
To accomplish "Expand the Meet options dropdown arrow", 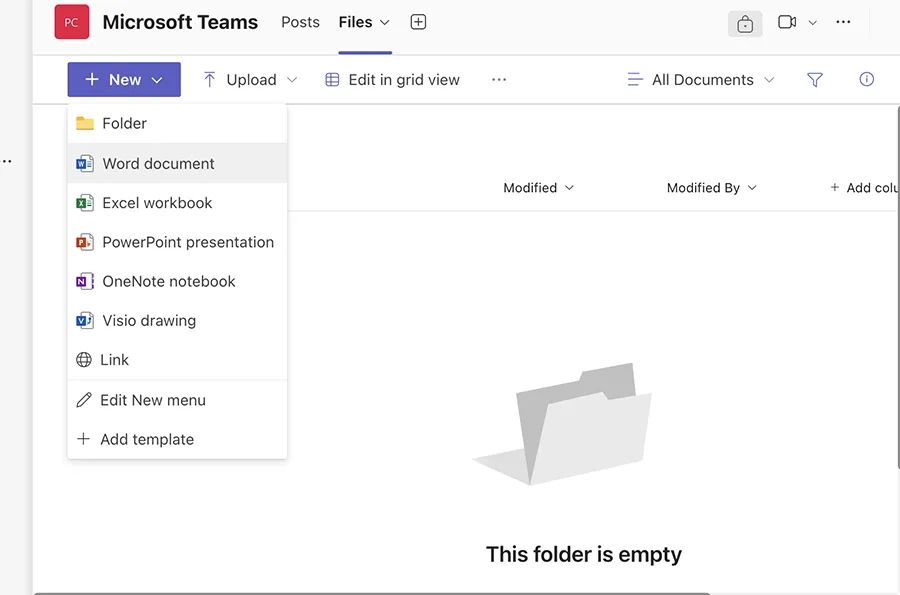I will pos(813,23).
